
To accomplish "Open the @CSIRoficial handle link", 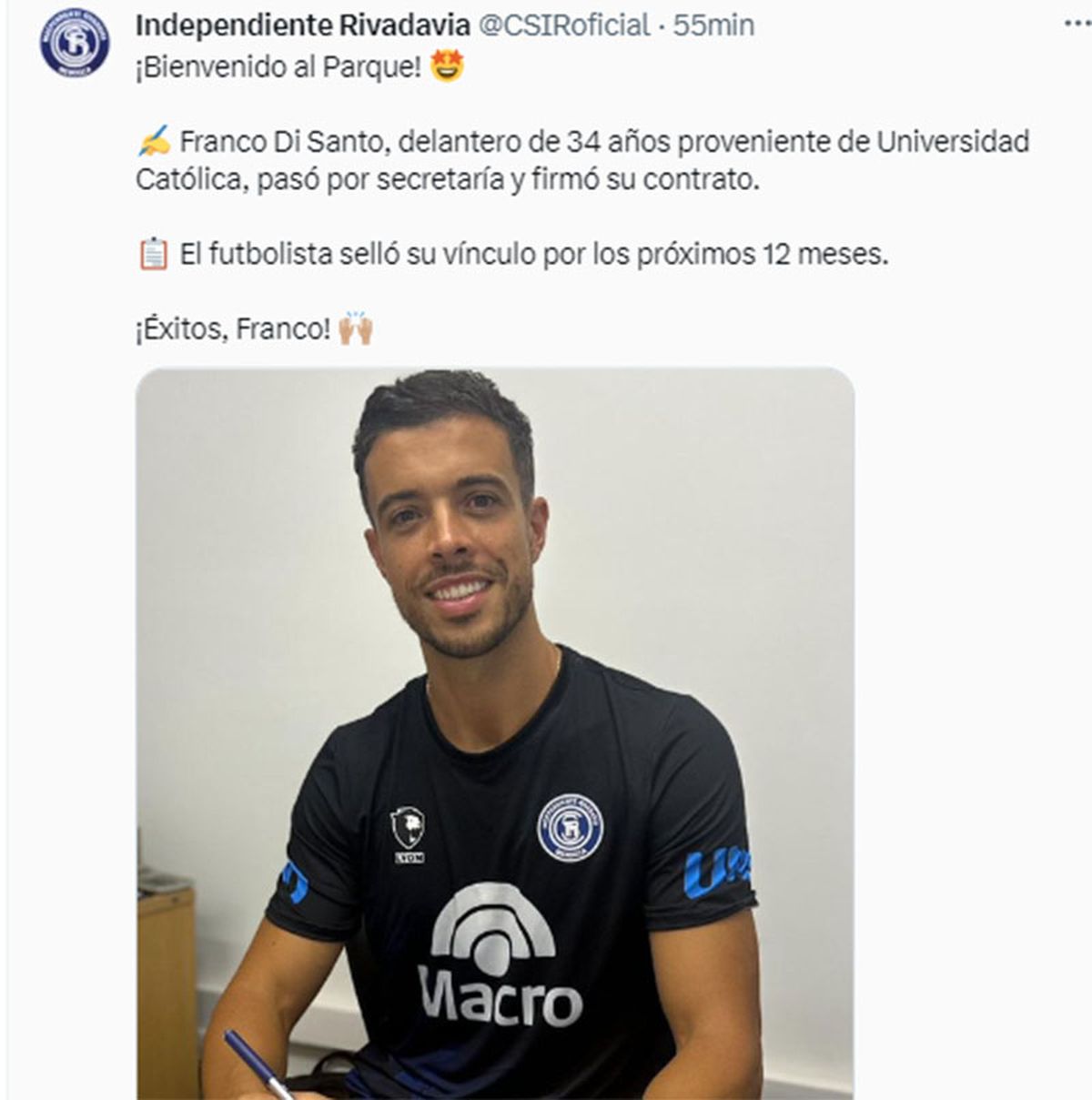I will (x=564, y=25).
